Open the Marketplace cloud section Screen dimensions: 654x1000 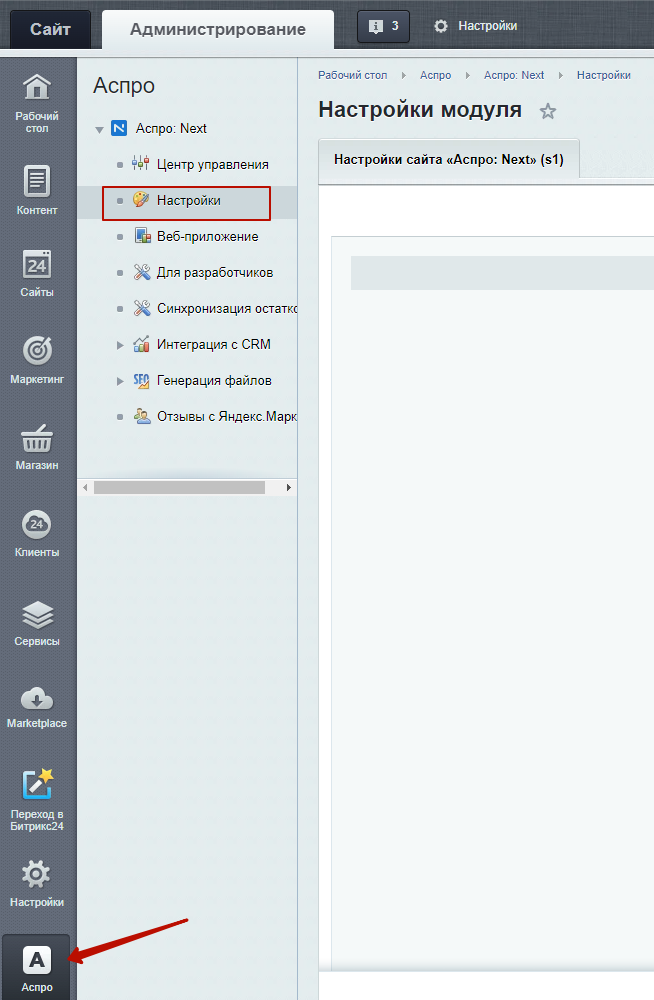coord(37,707)
